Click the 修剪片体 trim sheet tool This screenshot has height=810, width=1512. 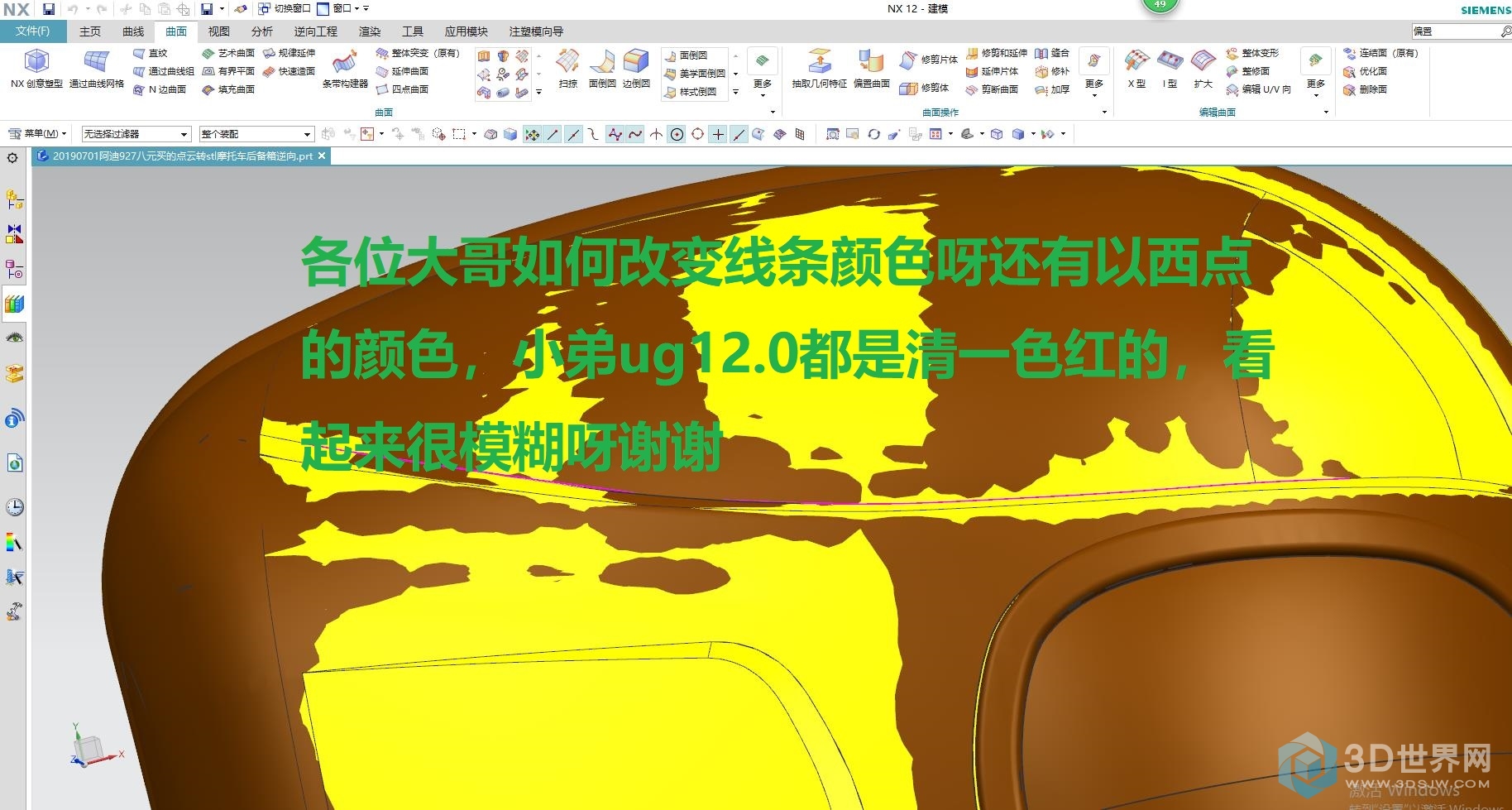tap(928, 60)
